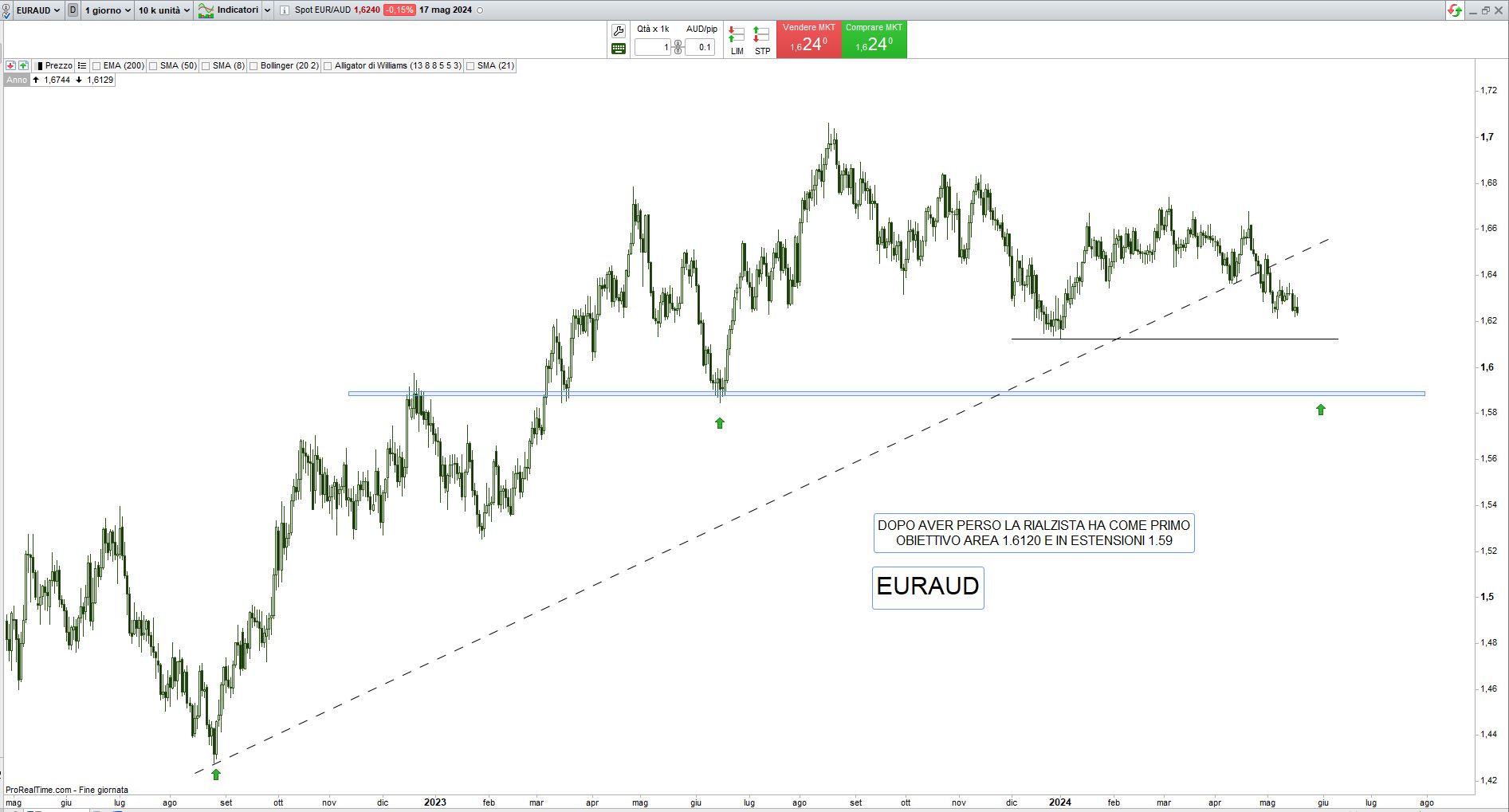Click the EURAUD text label on chart

pos(928,587)
